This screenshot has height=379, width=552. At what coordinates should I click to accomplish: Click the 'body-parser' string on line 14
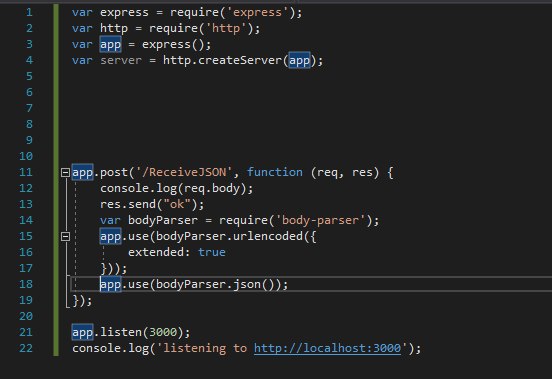pos(320,220)
